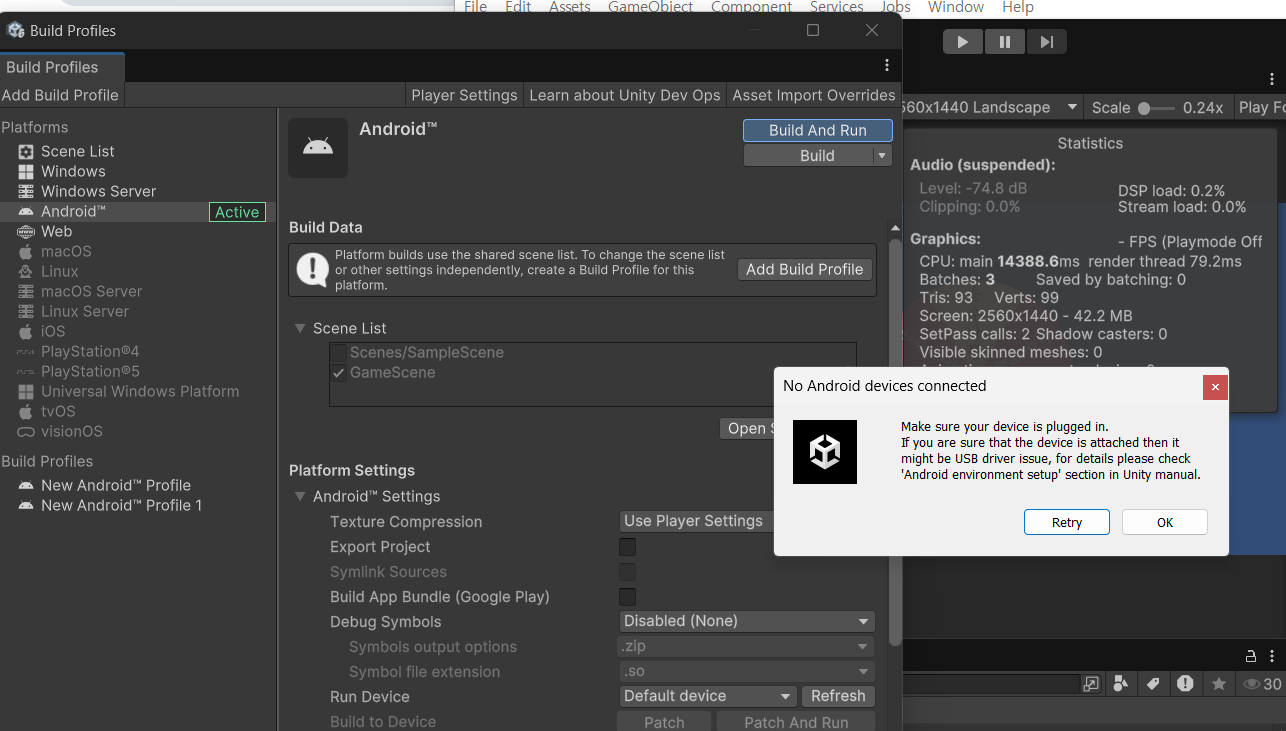Toggle hidden packages eye icon showing 30

point(1261,684)
